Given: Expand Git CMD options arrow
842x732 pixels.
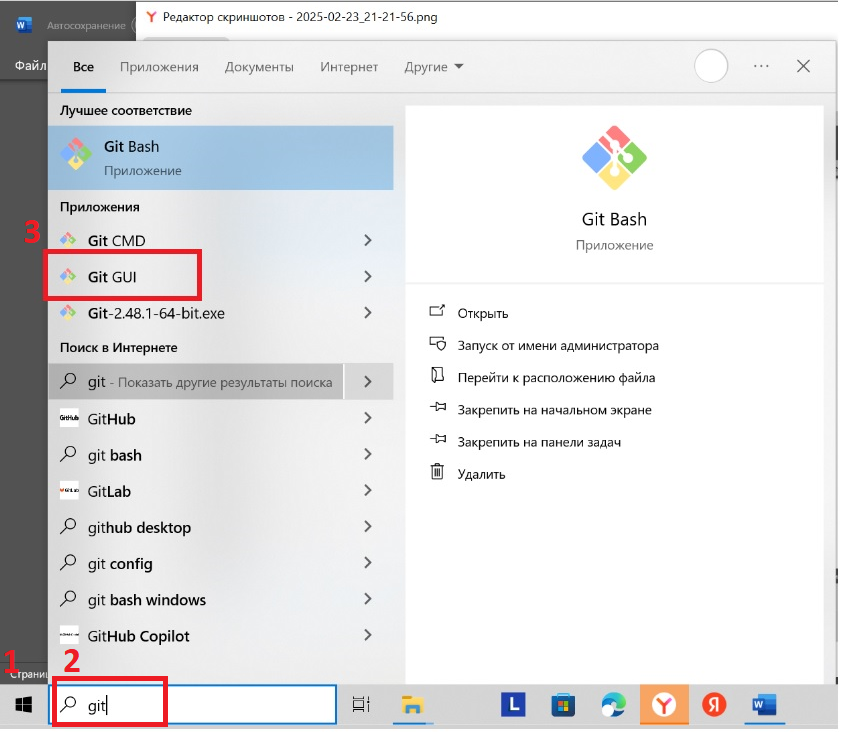Looking at the screenshot, I should [368, 241].
